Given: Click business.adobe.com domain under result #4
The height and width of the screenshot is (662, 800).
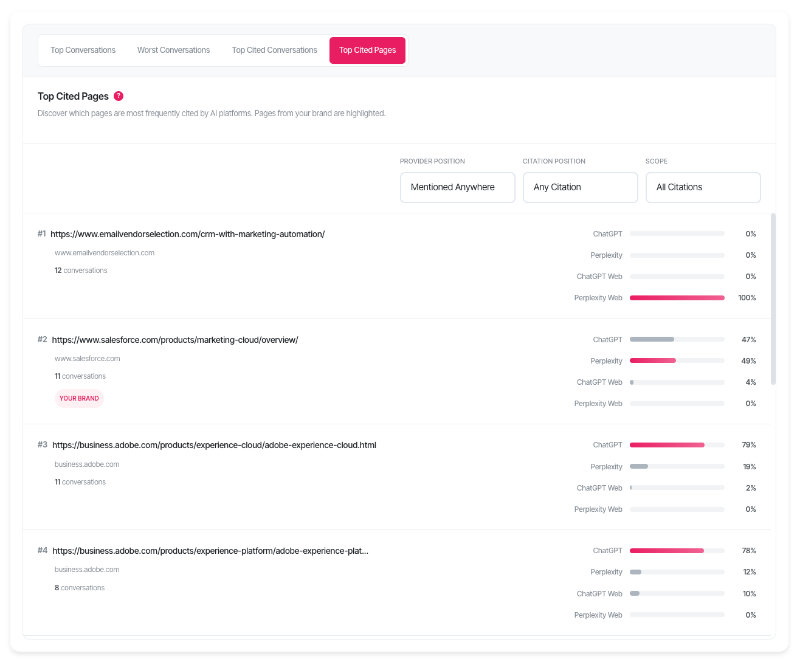Looking at the screenshot, I should (87, 569).
